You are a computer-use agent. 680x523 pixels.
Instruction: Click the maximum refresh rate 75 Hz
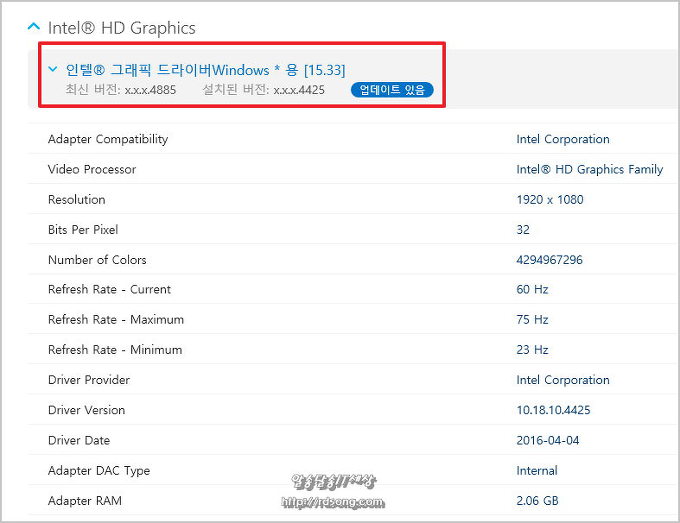point(532,320)
